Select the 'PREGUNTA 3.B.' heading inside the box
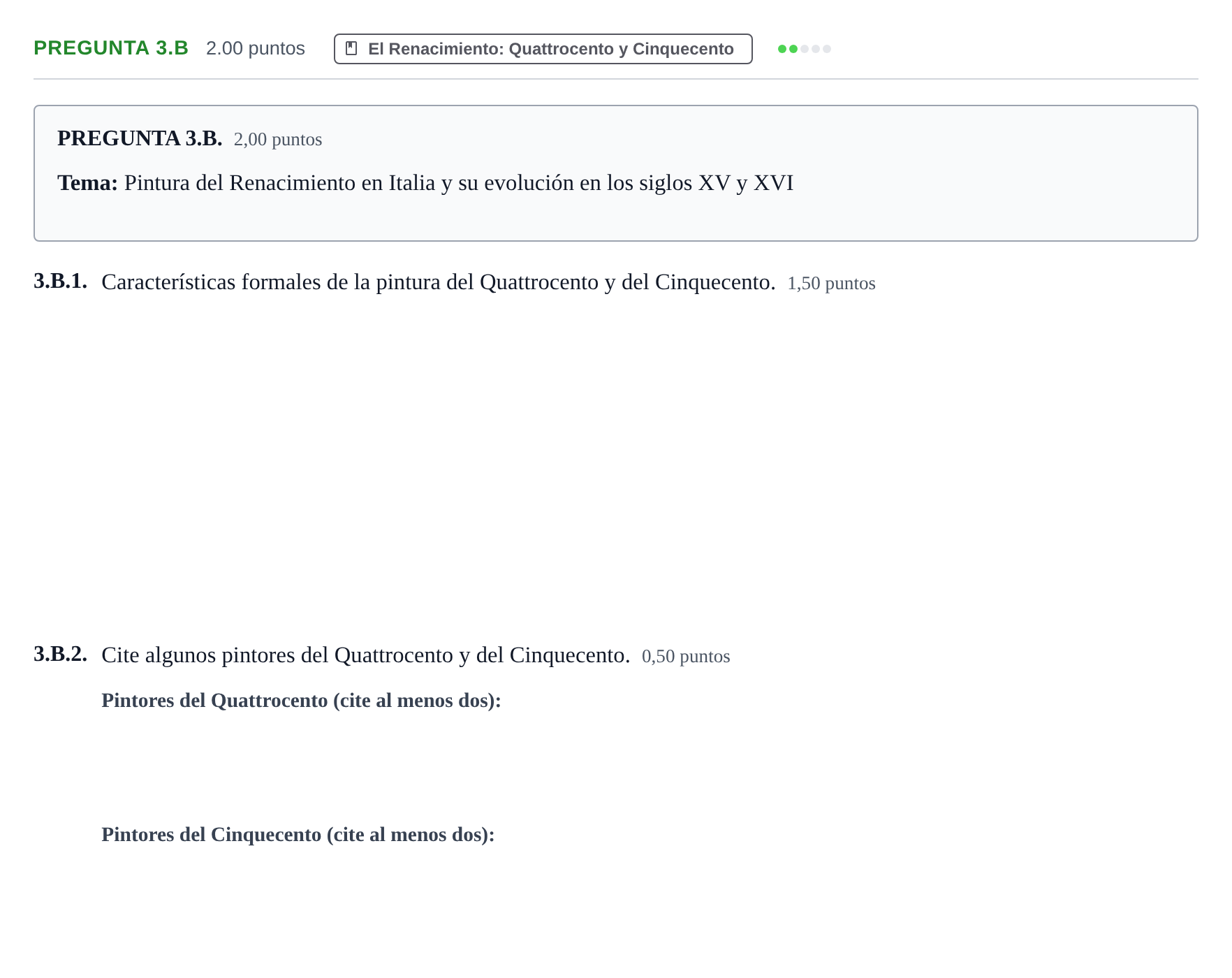 tap(140, 138)
